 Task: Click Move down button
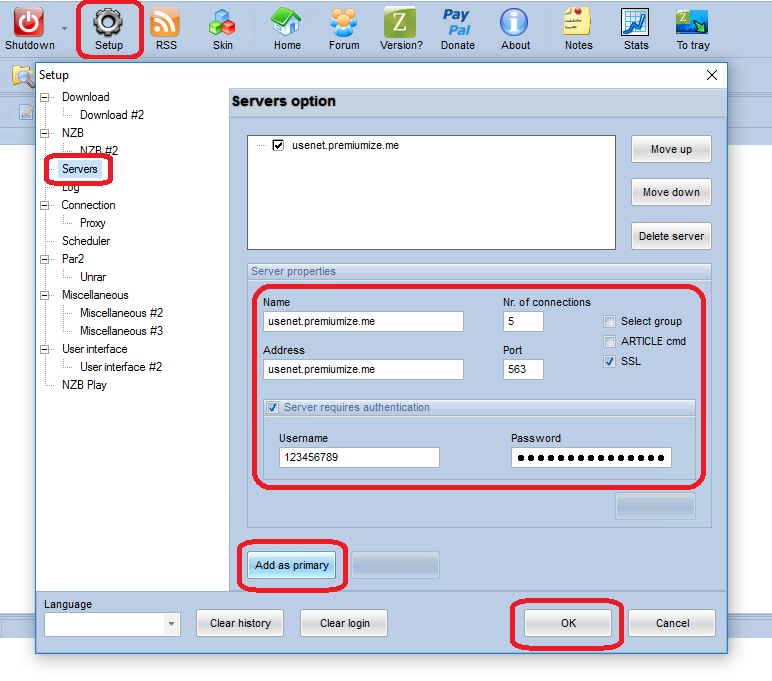(x=671, y=192)
